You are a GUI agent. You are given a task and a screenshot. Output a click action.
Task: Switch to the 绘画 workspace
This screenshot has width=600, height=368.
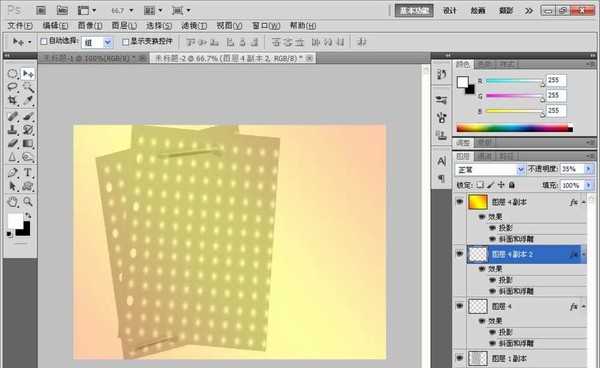pos(478,11)
